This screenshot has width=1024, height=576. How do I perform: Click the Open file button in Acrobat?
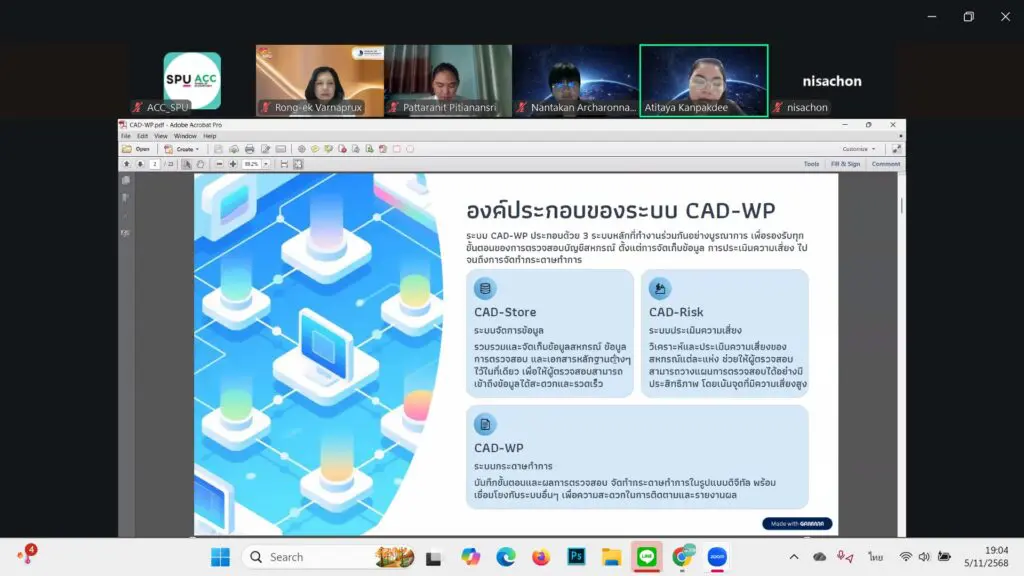pos(136,149)
